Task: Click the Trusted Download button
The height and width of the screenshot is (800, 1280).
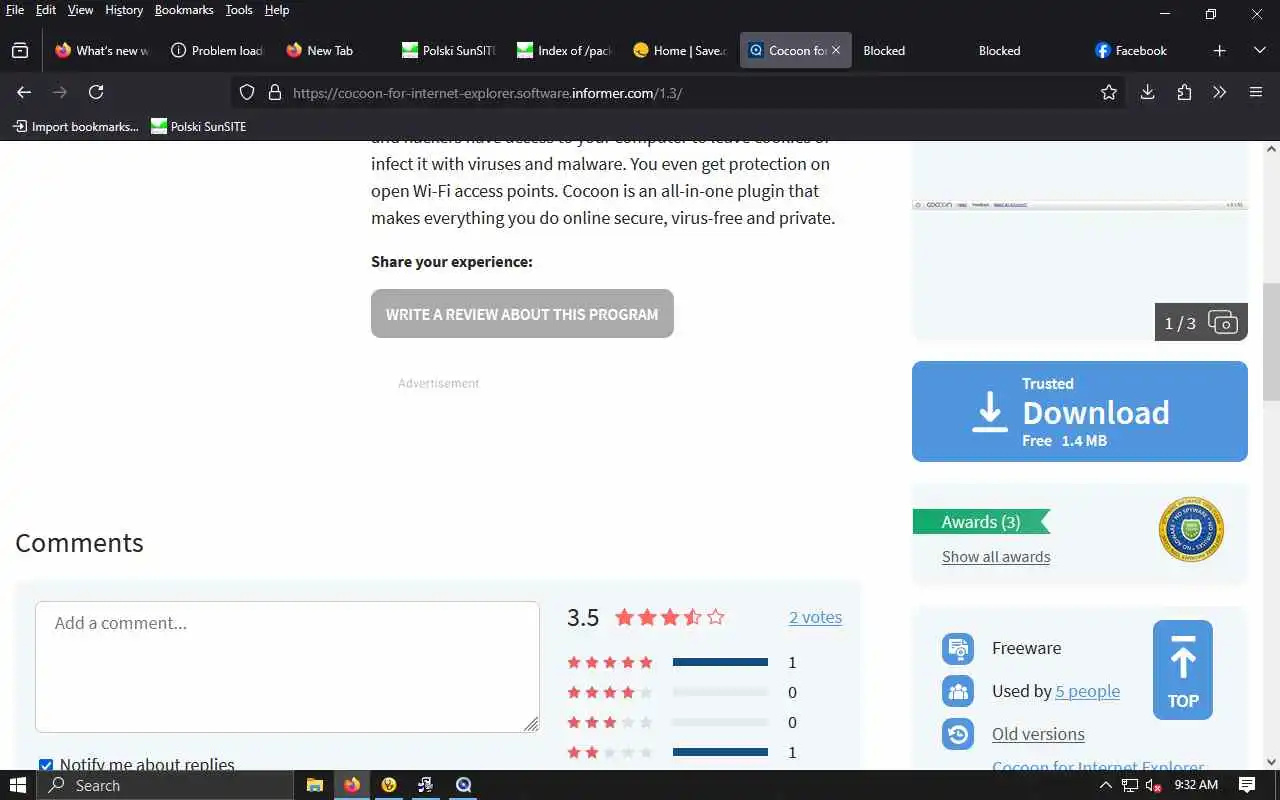Action: (1080, 412)
